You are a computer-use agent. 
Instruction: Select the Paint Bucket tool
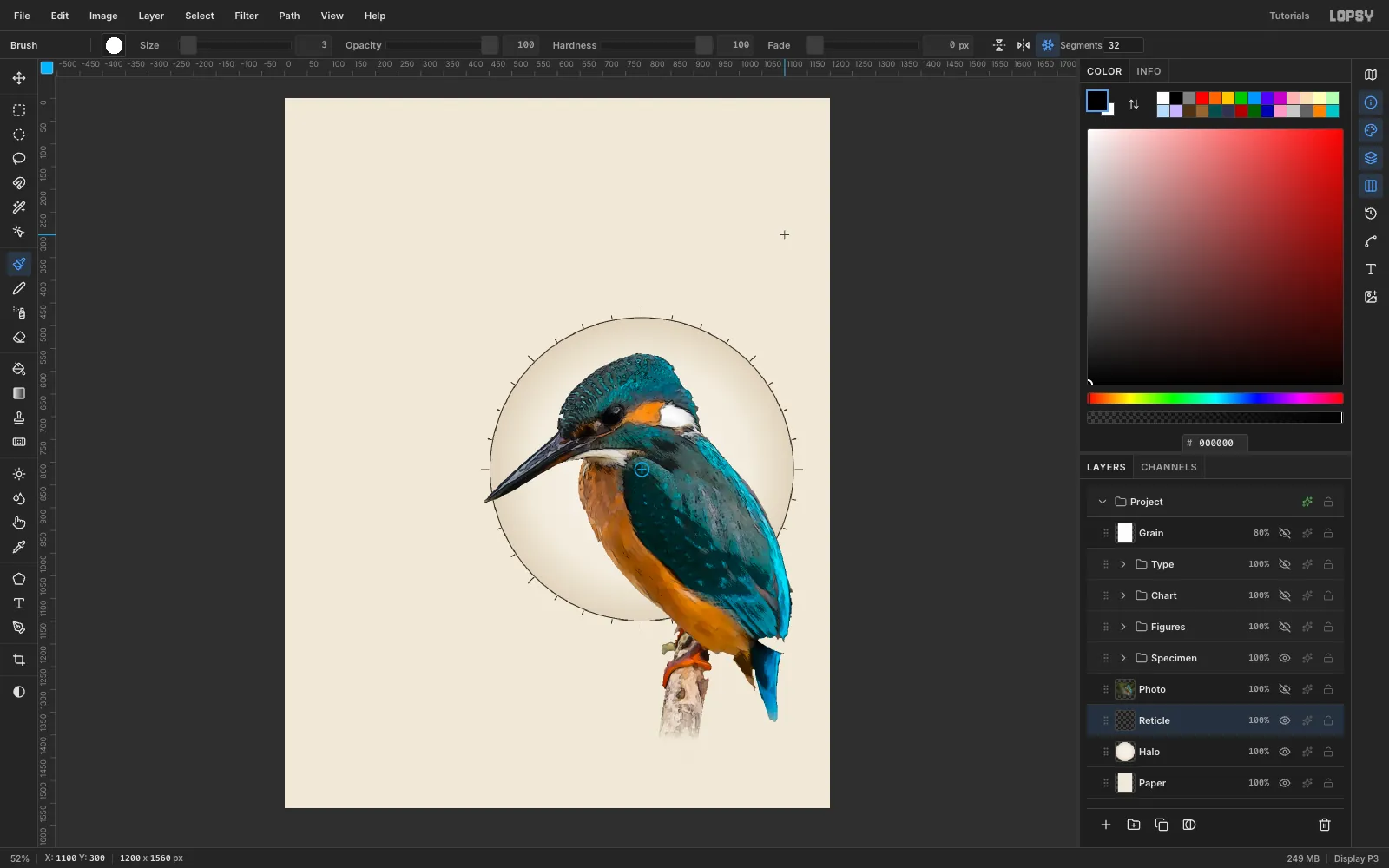19,369
